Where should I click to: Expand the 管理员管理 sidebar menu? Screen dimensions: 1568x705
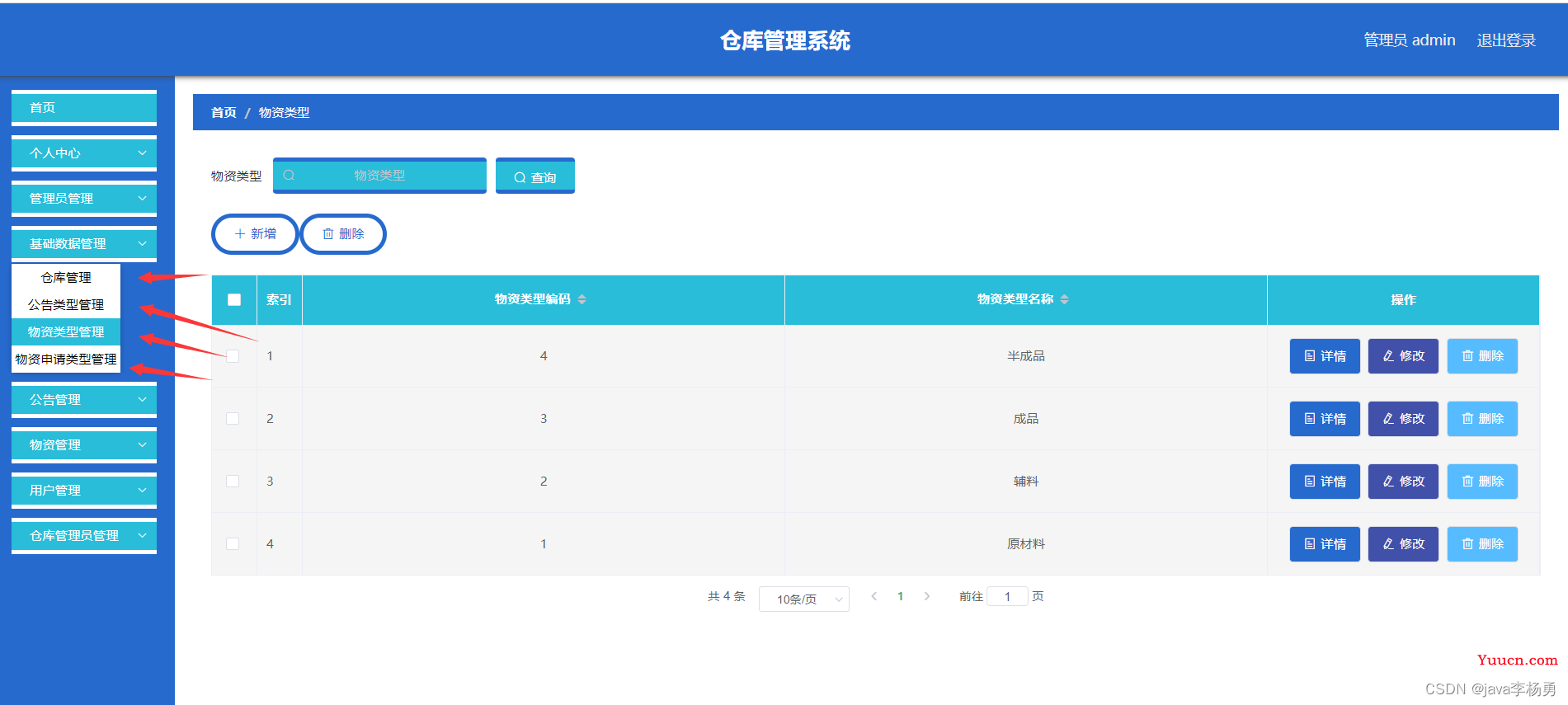coord(84,199)
